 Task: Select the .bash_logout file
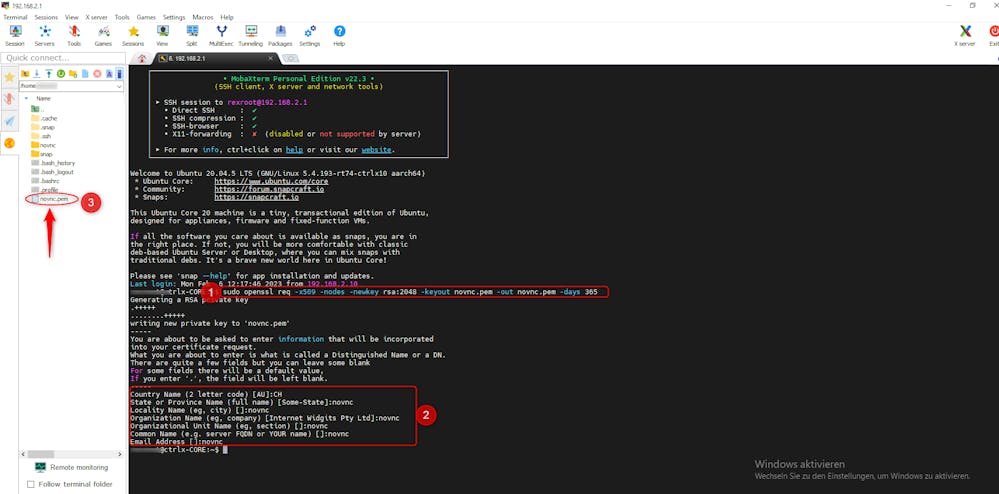52,172
